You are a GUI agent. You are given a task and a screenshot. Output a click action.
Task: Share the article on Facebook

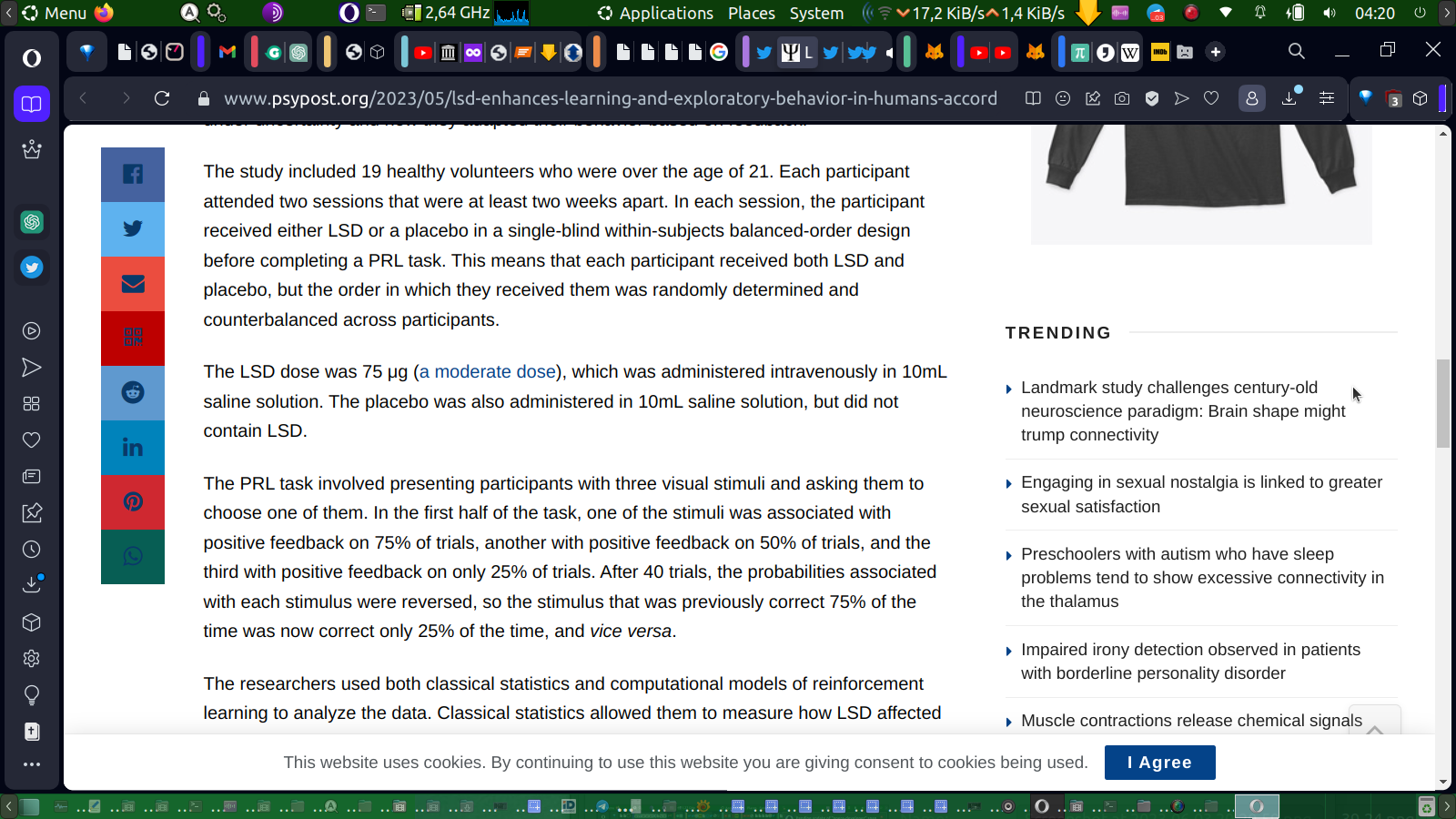coord(133,175)
